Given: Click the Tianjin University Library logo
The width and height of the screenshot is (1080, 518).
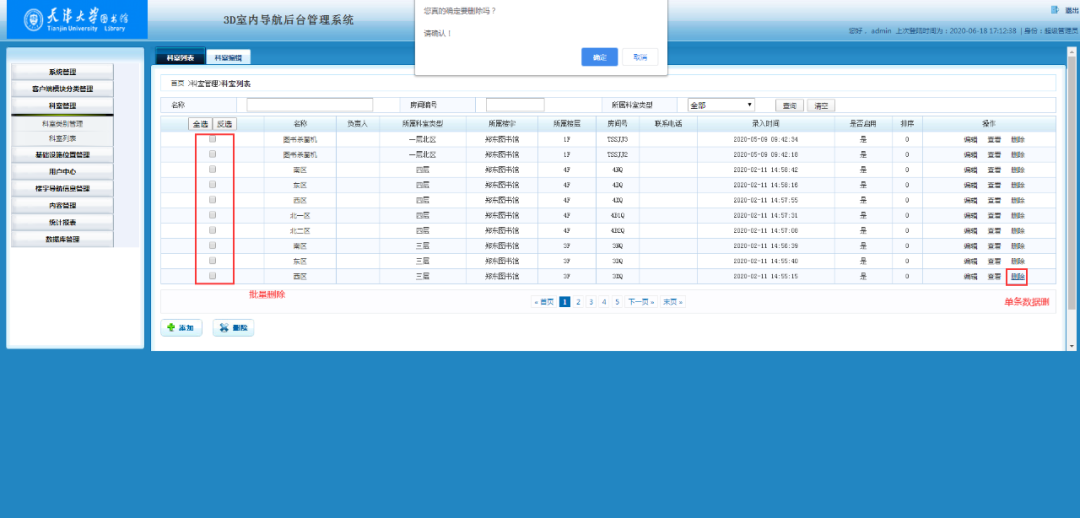Looking at the screenshot, I should click(x=74, y=19).
